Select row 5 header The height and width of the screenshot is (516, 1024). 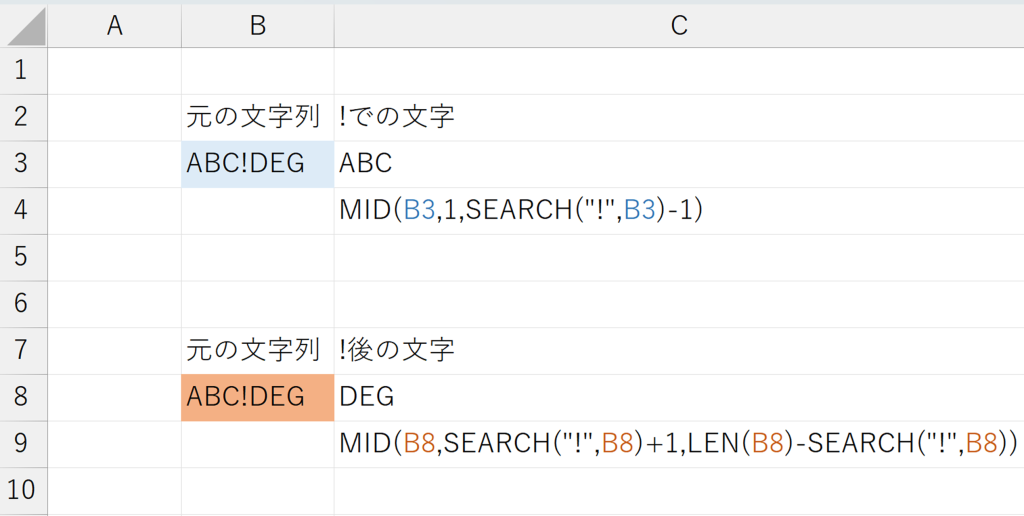click(x=23, y=257)
